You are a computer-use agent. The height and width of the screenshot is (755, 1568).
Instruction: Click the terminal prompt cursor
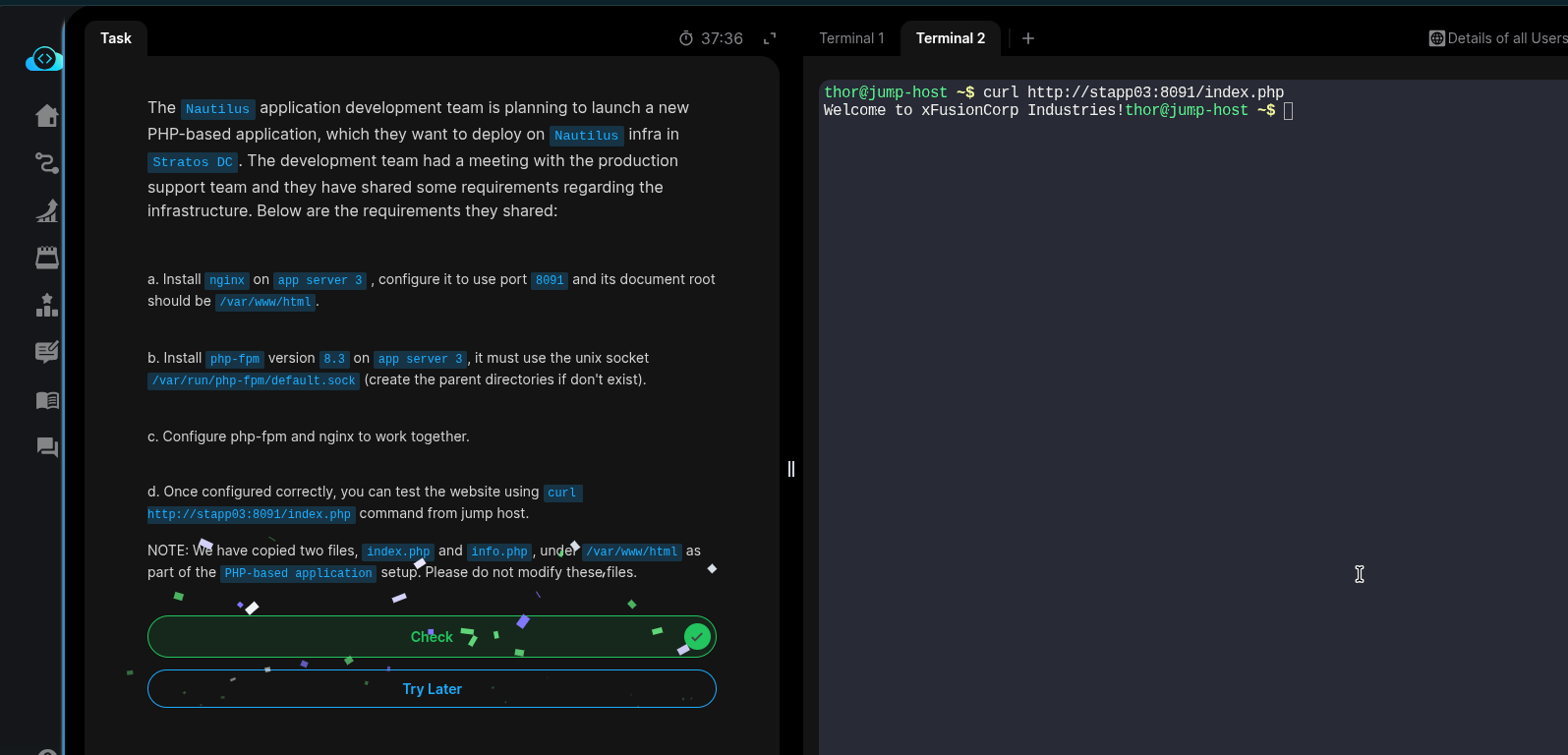click(1289, 111)
